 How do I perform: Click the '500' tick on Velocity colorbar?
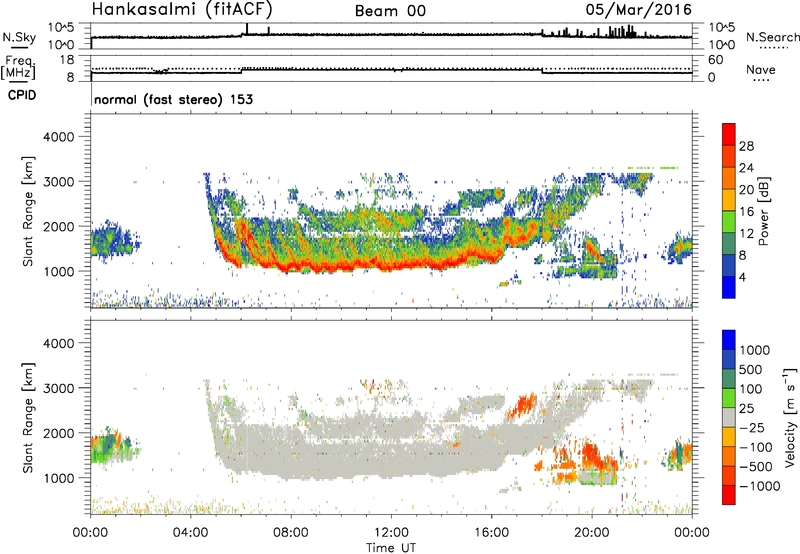tap(750, 369)
